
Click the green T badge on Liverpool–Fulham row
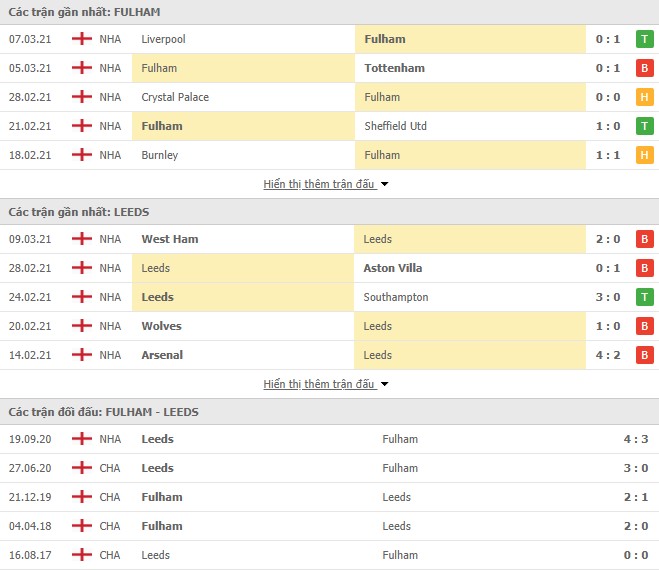pos(644,39)
